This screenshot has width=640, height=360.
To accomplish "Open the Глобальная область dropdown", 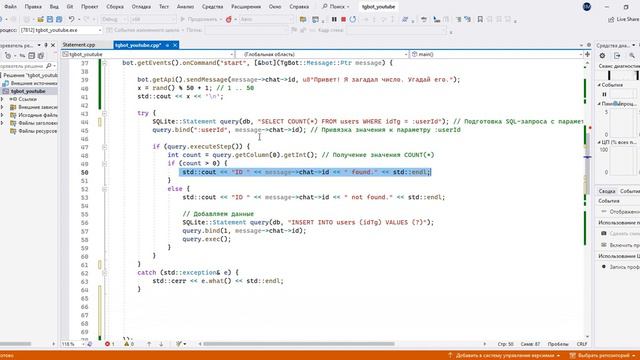I will point(322,54).
